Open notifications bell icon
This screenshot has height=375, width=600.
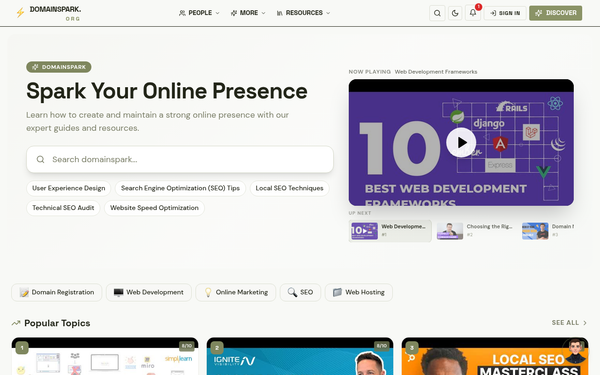click(473, 13)
